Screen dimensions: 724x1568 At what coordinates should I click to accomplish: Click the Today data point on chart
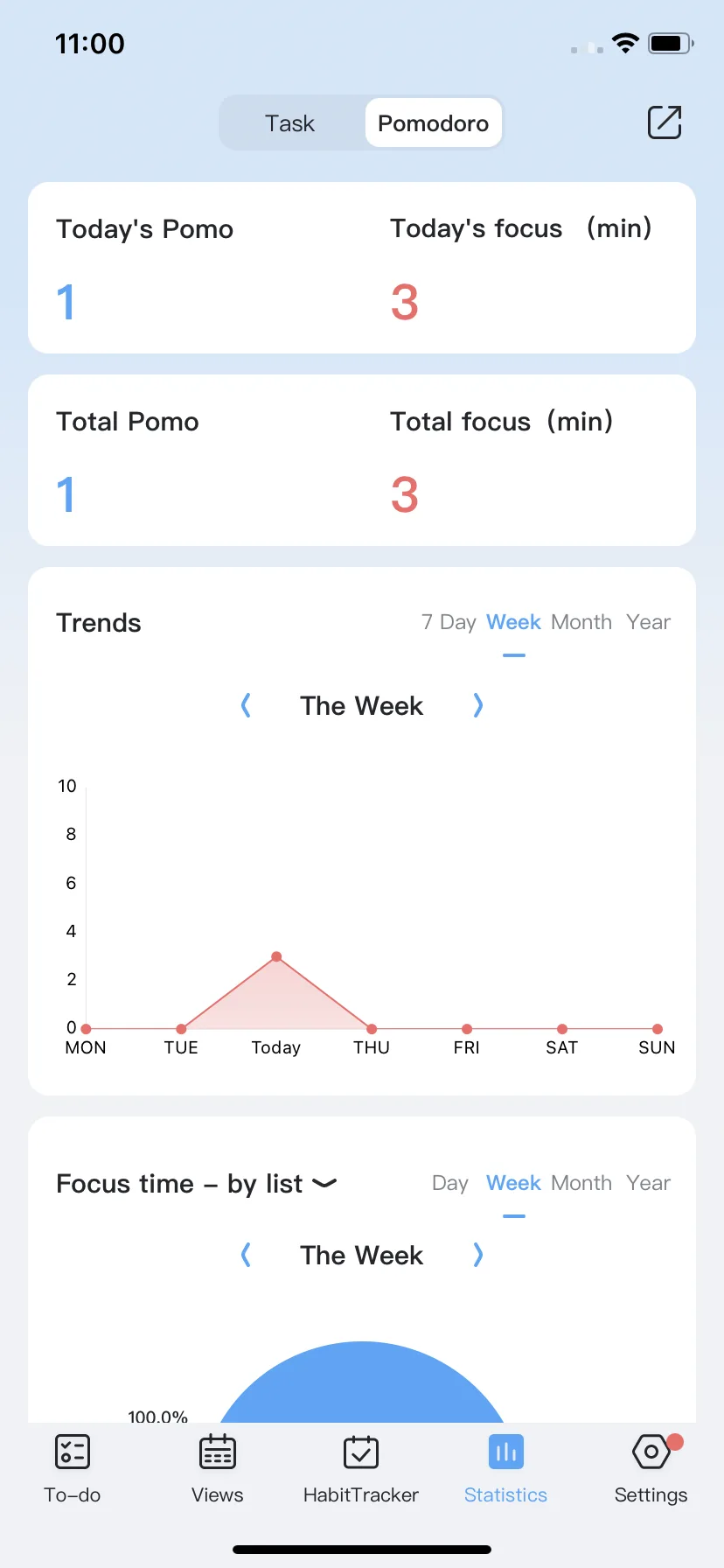coord(276,956)
